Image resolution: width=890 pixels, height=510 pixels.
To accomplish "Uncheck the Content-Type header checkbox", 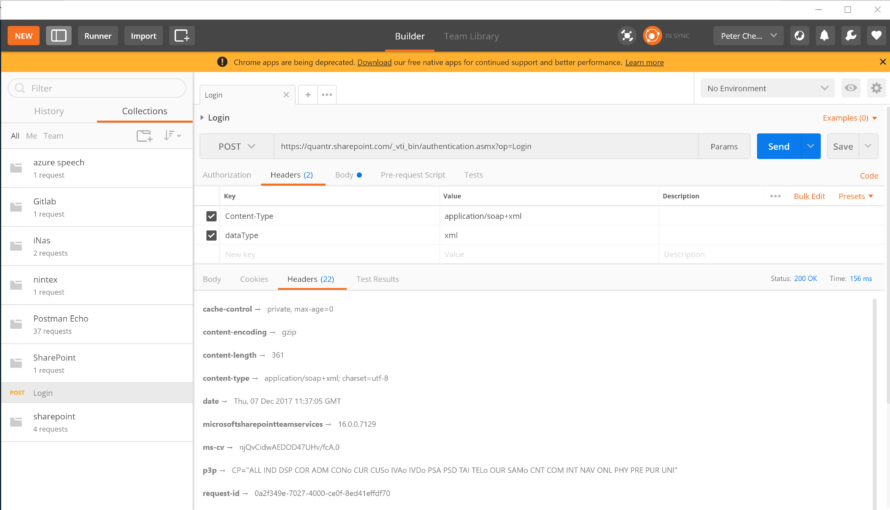I will tap(211, 216).
